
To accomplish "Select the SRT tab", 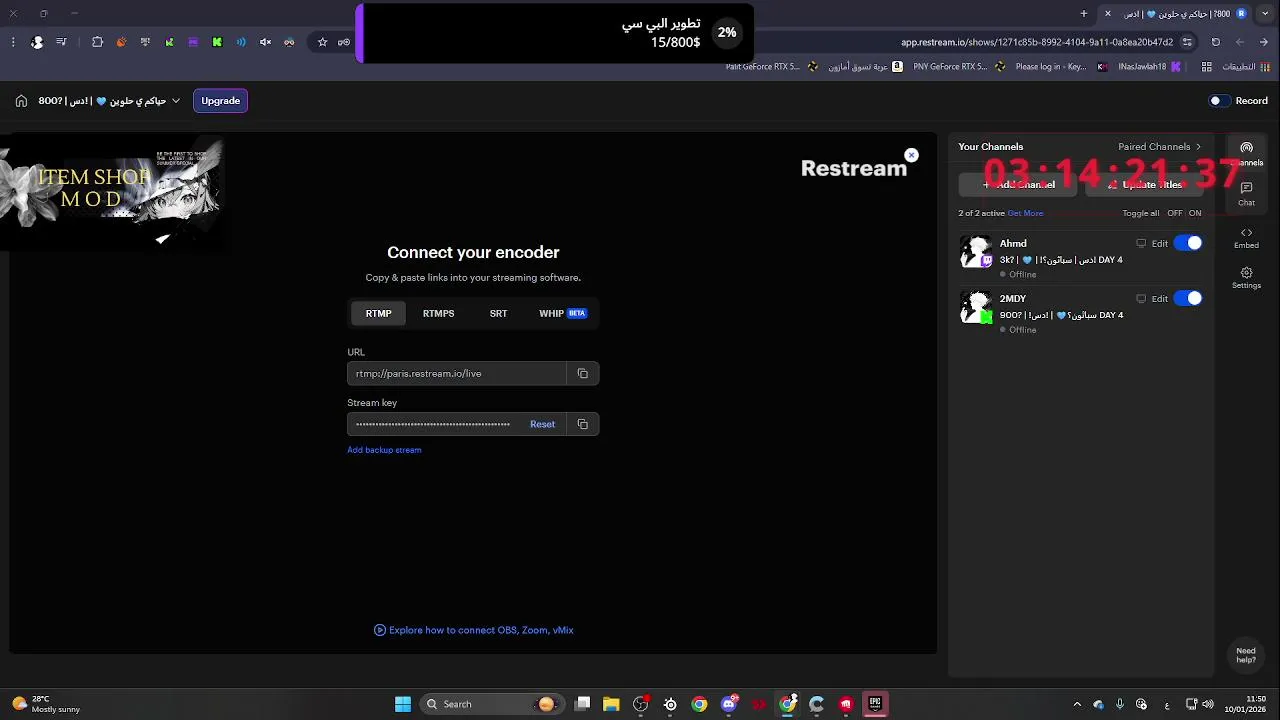I will (498, 313).
